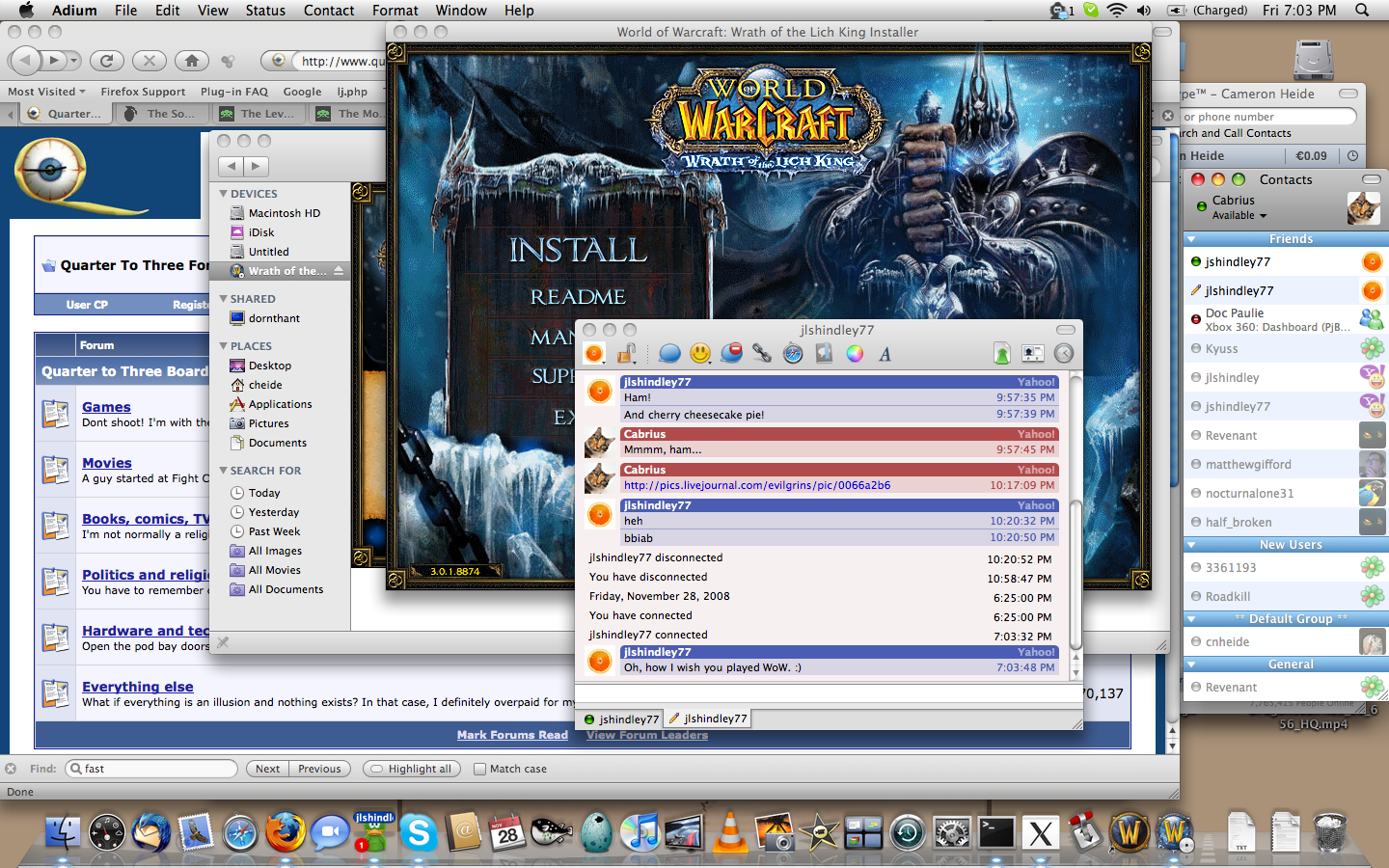1389x868 pixels.
Task: Open the livejournal picture link in chat
Action: pyautogui.click(x=757, y=485)
